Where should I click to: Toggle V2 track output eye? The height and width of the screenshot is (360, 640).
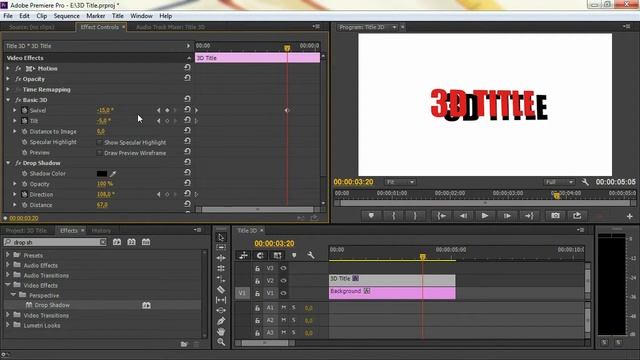click(x=283, y=281)
